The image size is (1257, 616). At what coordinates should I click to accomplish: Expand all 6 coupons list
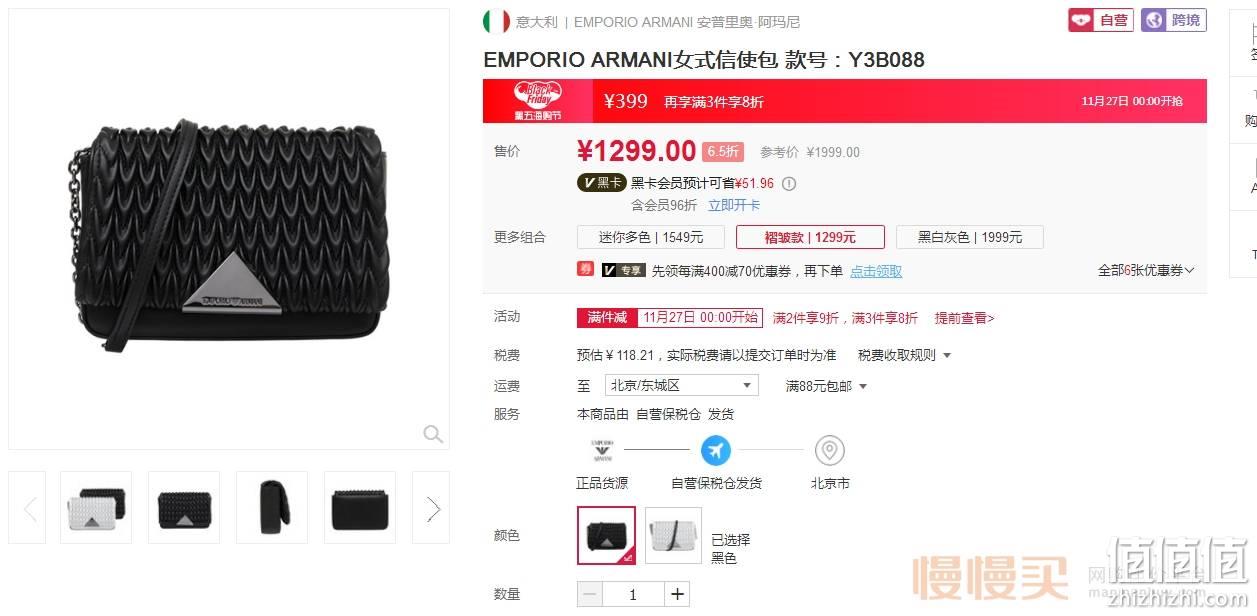[1146, 270]
